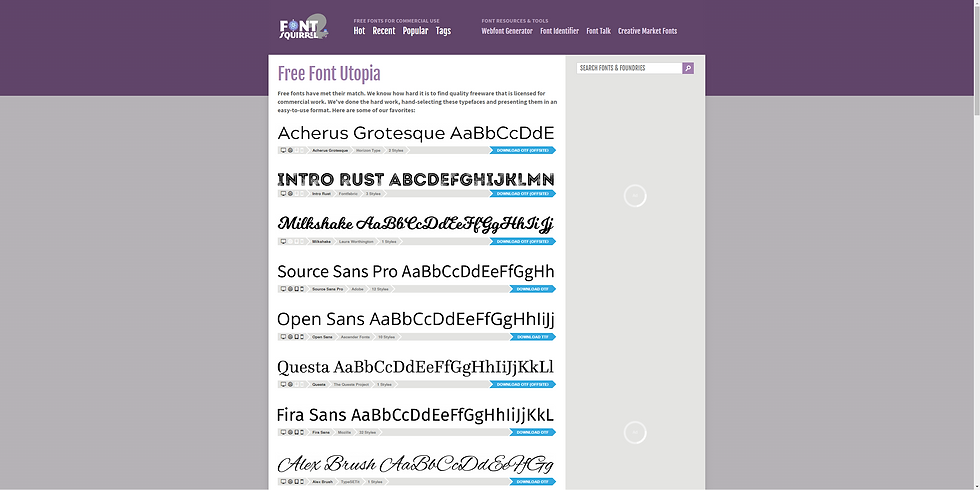Click web license icon for Source Sans Pro
The width and height of the screenshot is (980, 490).
(290, 289)
